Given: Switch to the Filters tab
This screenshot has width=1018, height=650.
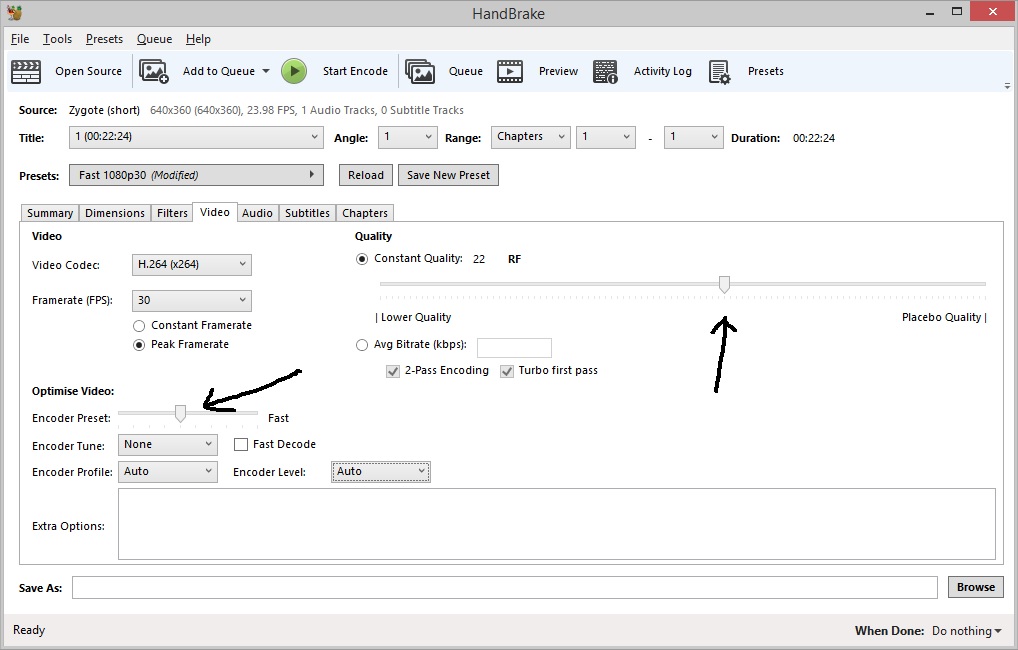Looking at the screenshot, I should pos(172,213).
